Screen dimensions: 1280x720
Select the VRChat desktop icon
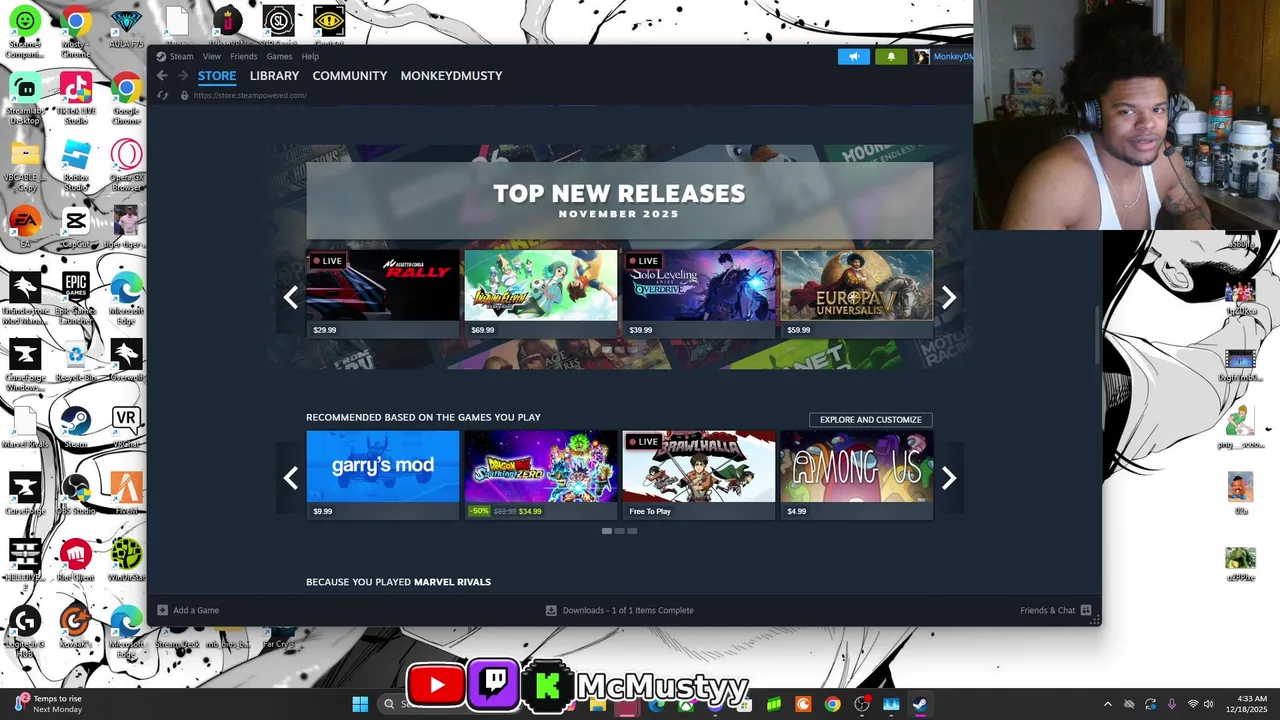pyautogui.click(x=126, y=428)
